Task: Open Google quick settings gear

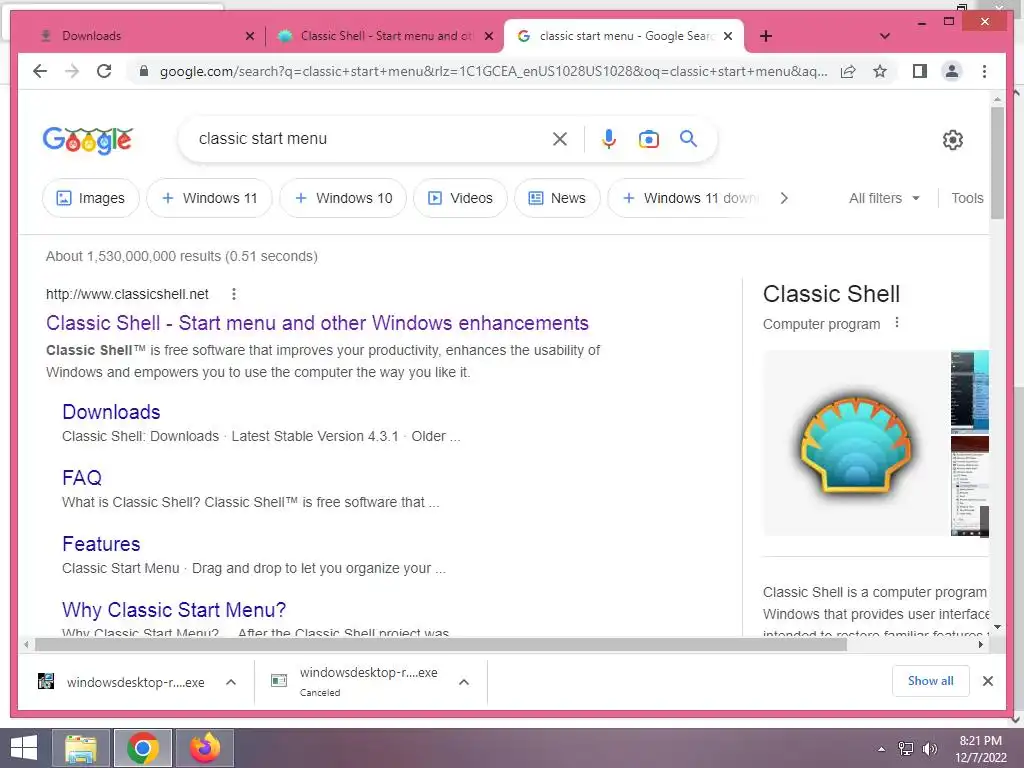Action: click(953, 140)
